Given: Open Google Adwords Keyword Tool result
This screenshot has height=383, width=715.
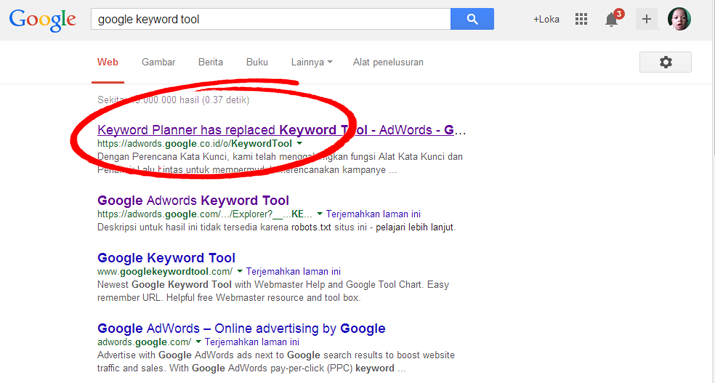Looking at the screenshot, I should tap(193, 201).
